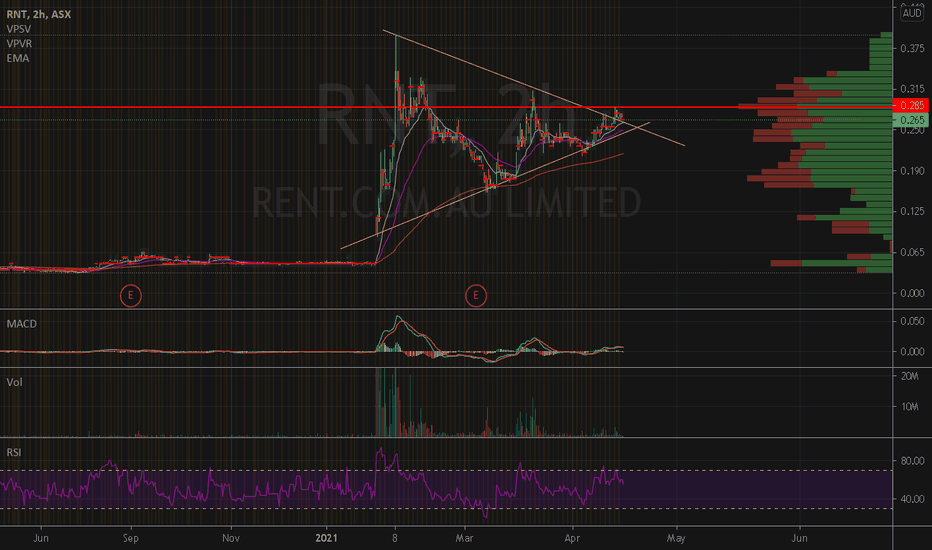Click the 10M volume axis value
Screen dimensions: 932x550
point(910,407)
